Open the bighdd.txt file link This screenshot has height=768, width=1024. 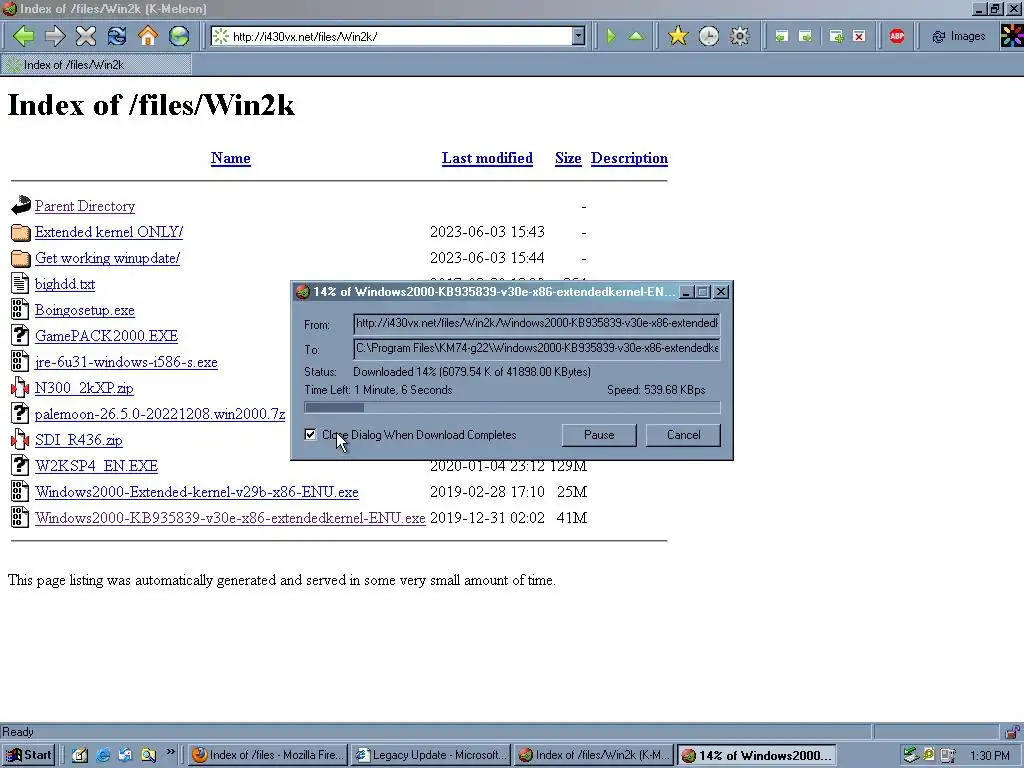(x=65, y=284)
